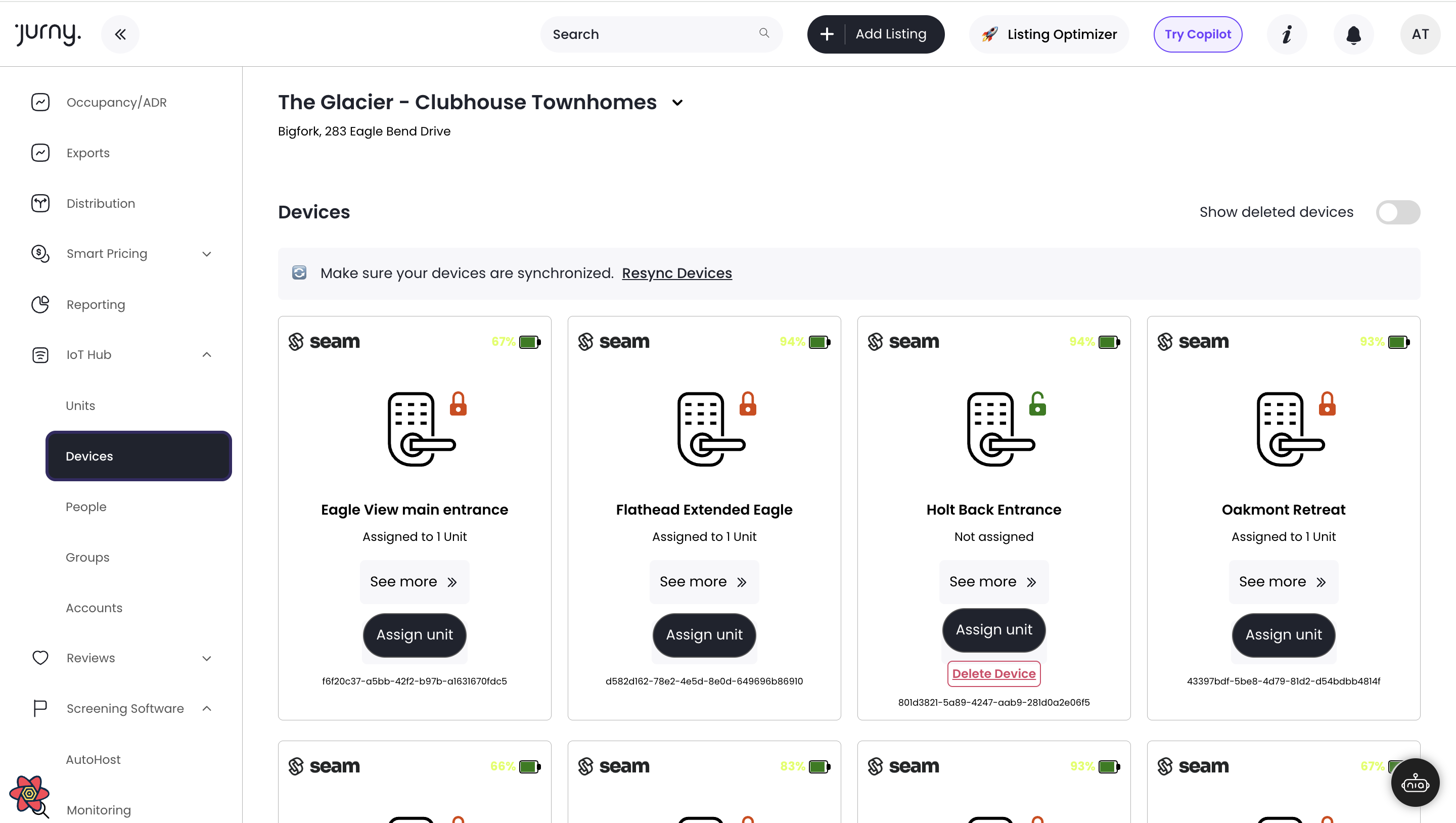Assign unit for Holt Back Entrance
The width and height of the screenshot is (1456, 823).
click(x=993, y=630)
